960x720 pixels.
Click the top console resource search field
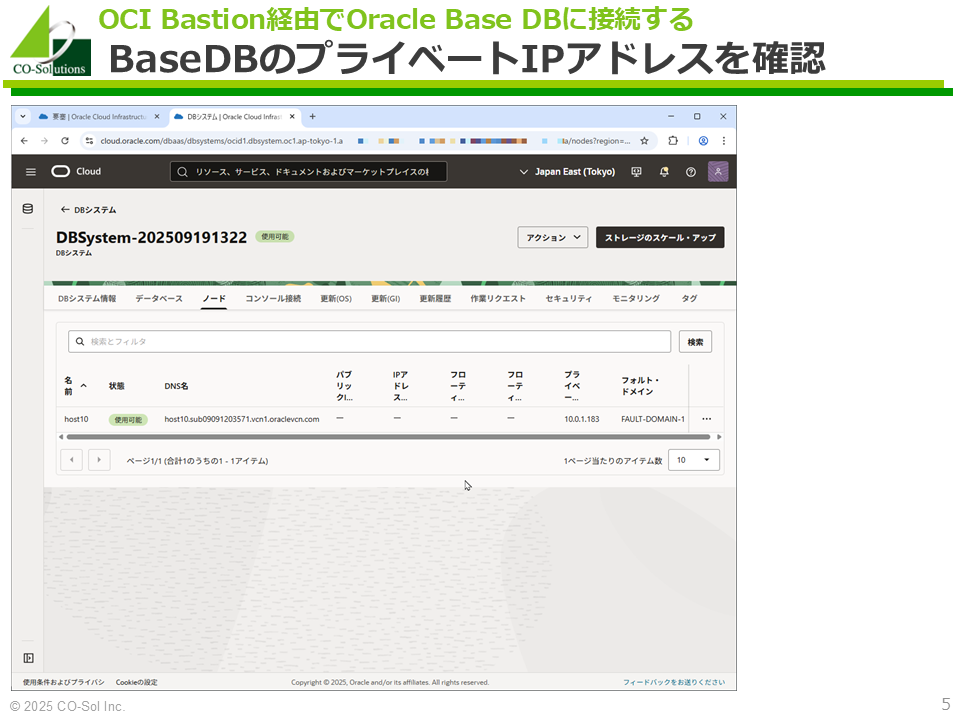point(308,172)
